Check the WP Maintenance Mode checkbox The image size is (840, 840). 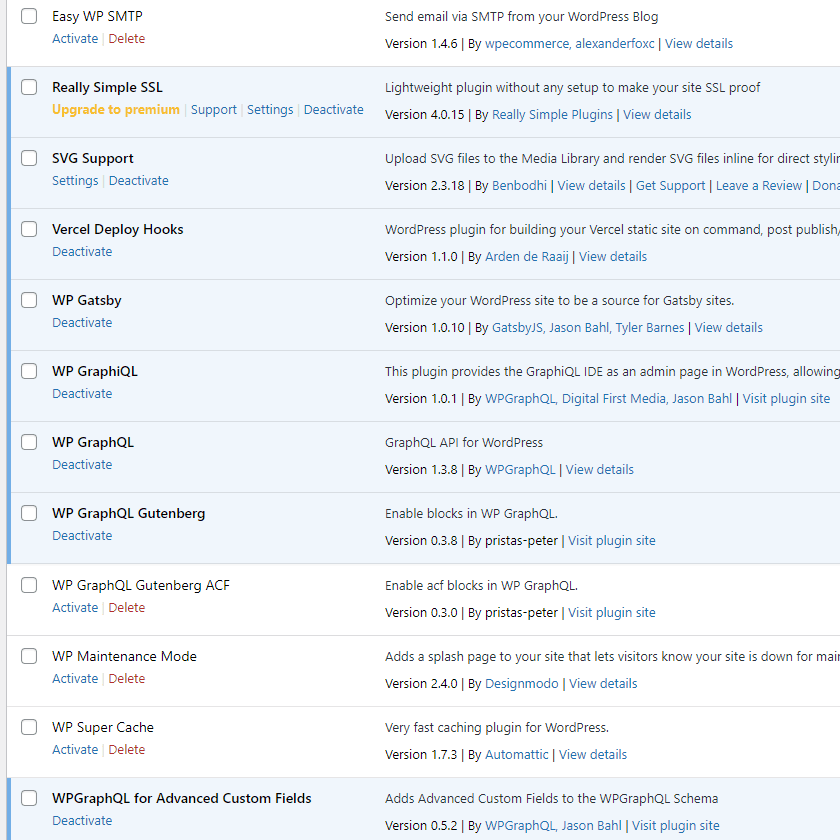(29, 656)
